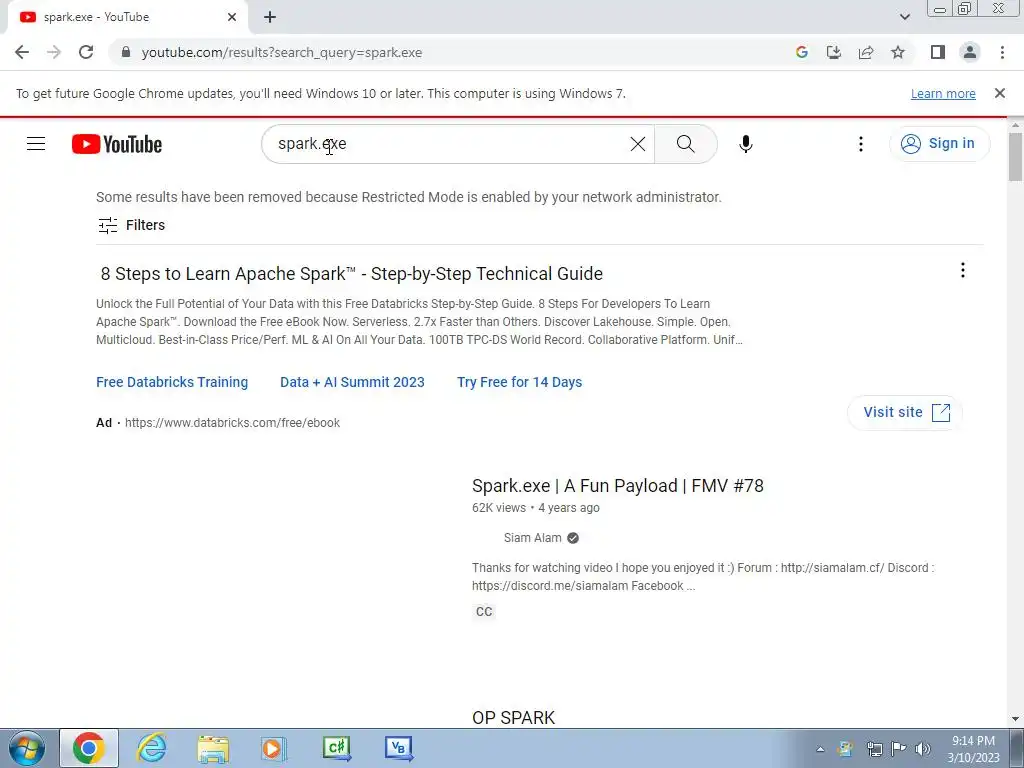The width and height of the screenshot is (1024, 768).
Task: Launch Internet Explorer from taskbar
Action: (151, 748)
